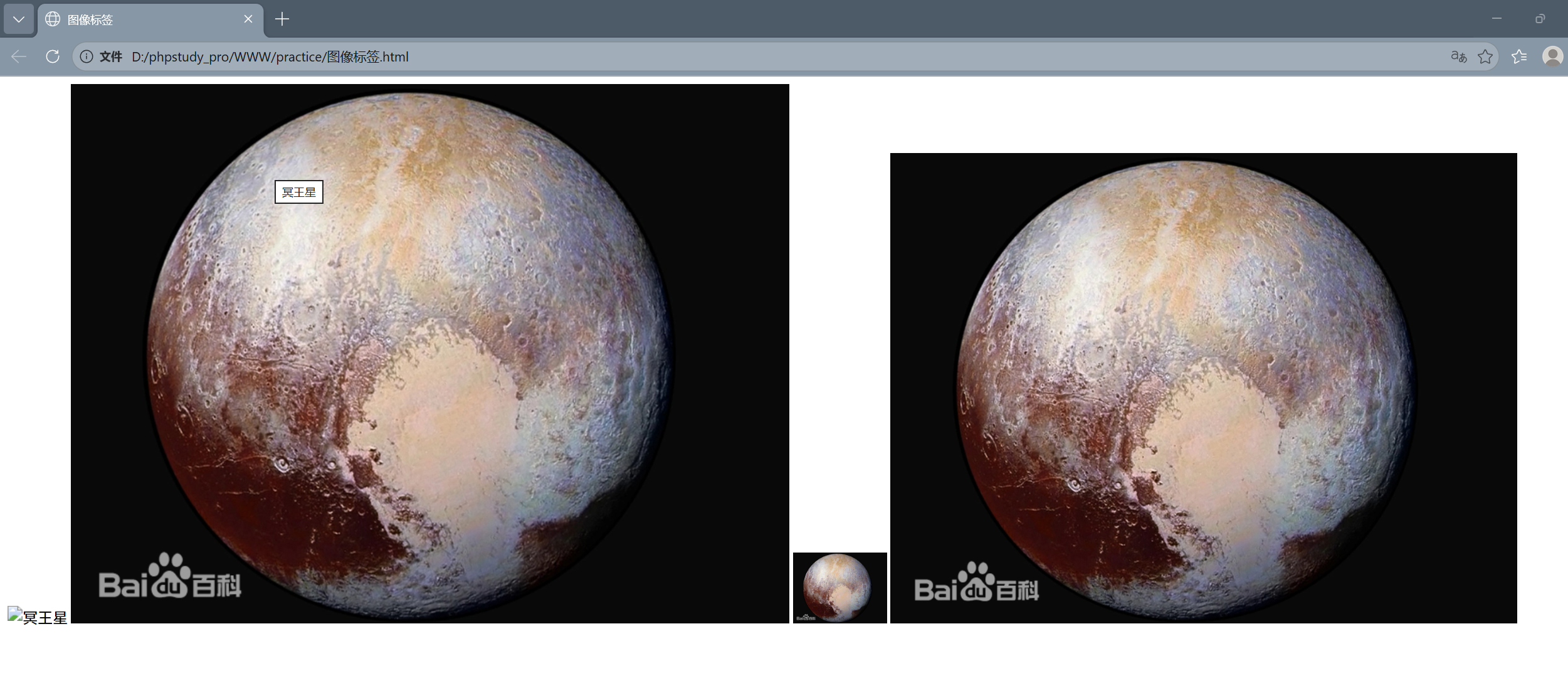1568x683 pixels.
Task: Click the browser back arrow
Action: coord(19,56)
